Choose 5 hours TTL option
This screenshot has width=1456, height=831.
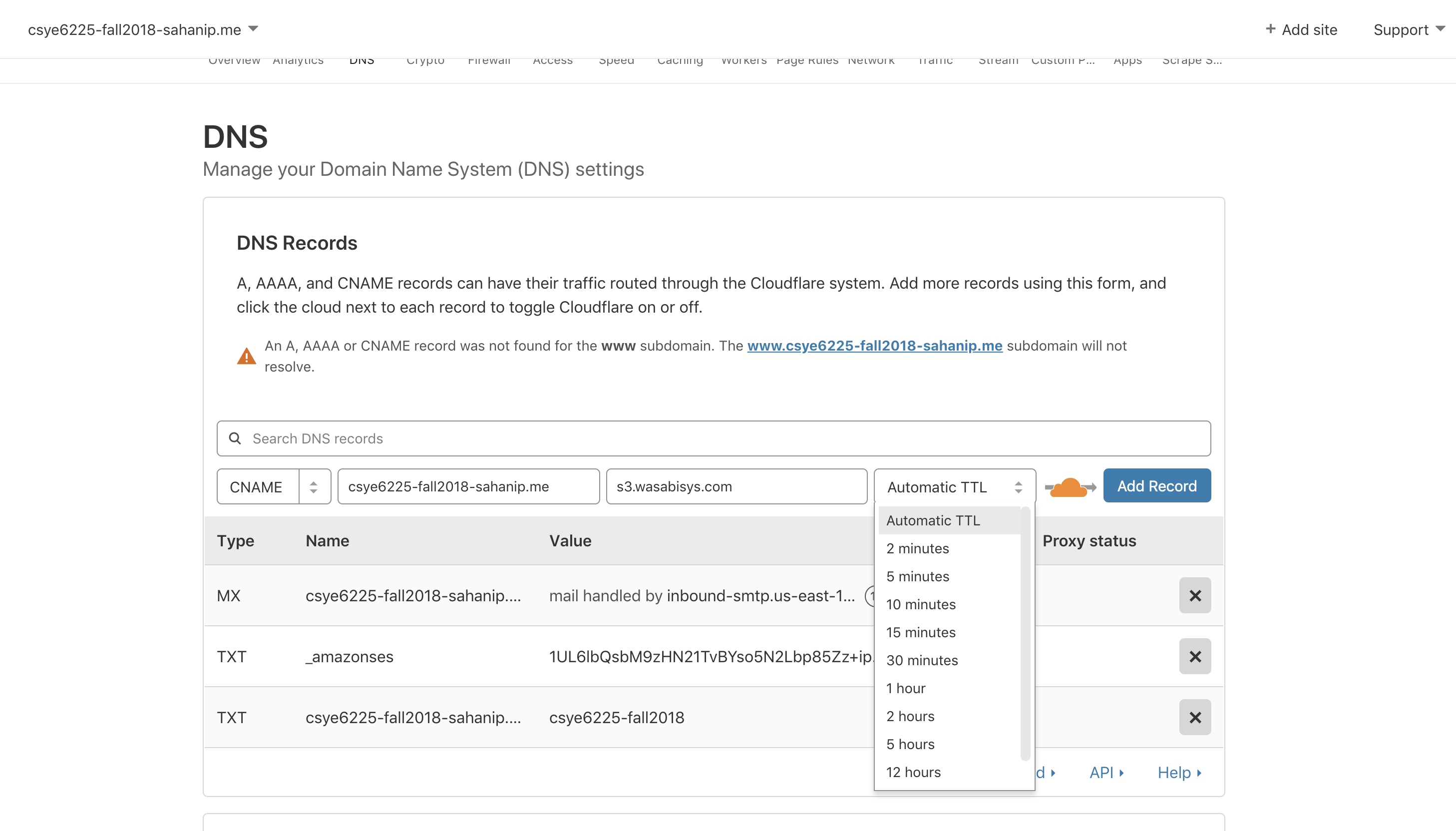949,744
